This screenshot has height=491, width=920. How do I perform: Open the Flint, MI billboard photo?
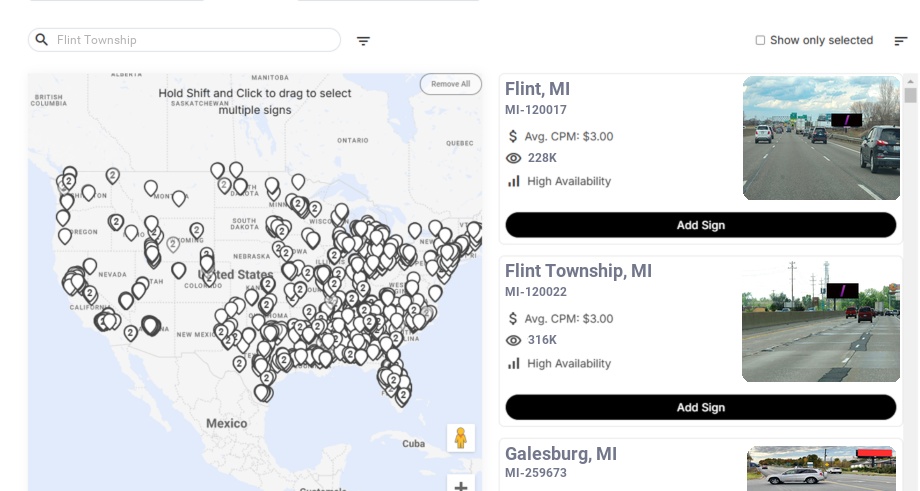[x=821, y=138]
